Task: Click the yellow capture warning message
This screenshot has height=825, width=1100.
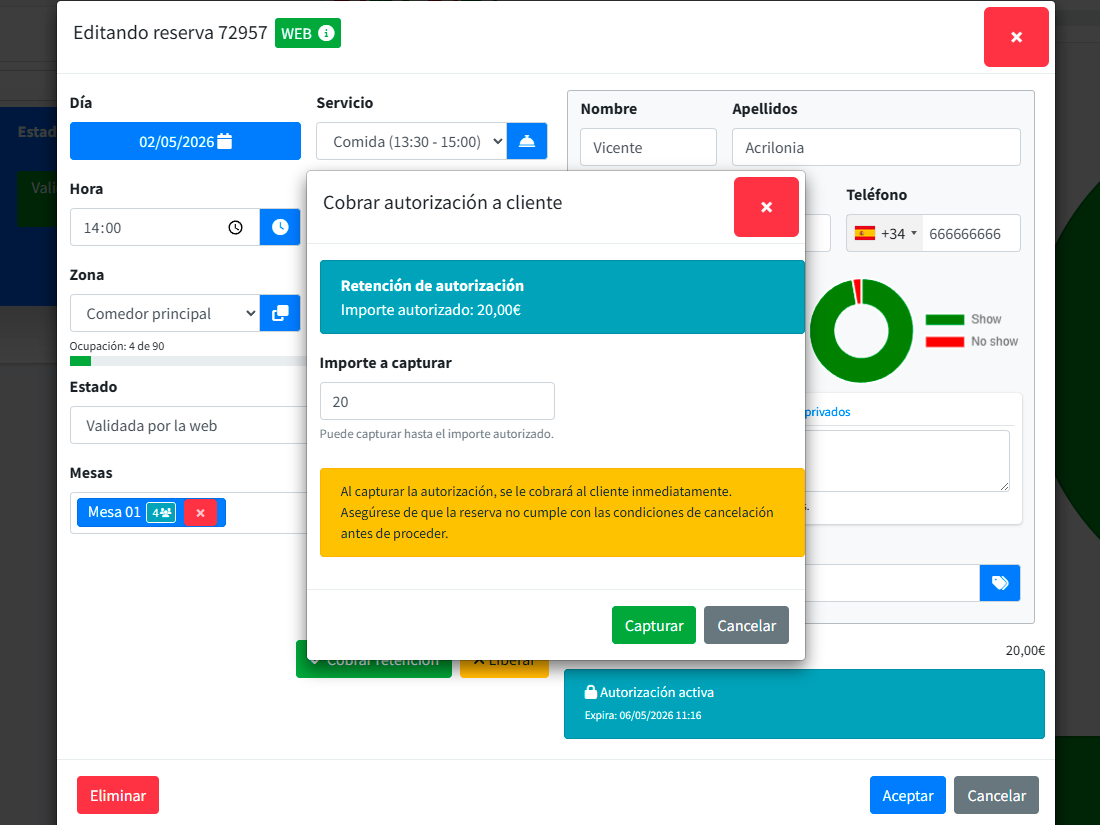Action: pyautogui.click(x=562, y=513)
